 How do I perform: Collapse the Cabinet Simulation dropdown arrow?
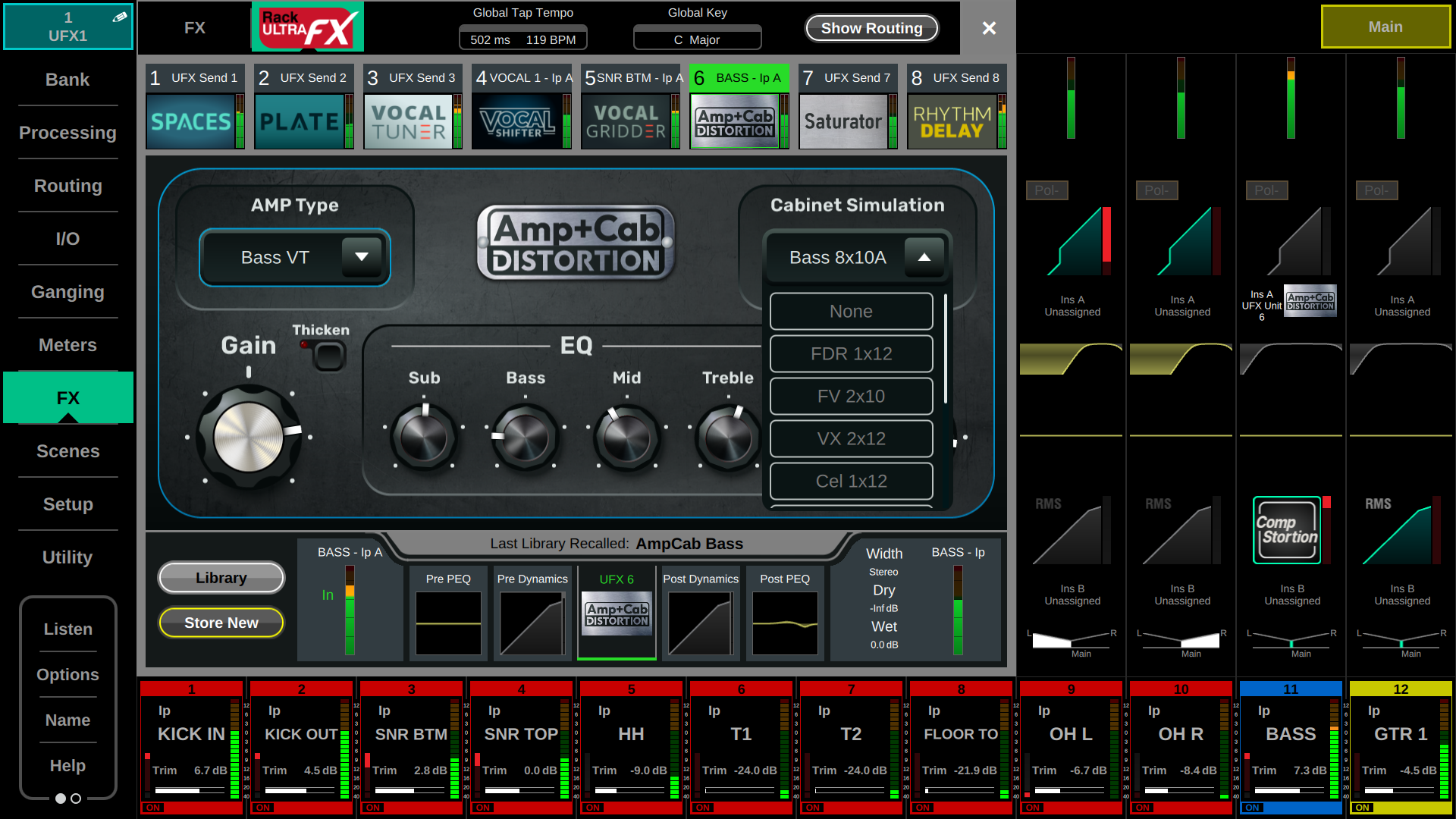pyautogui.click(x=924, y=257)
